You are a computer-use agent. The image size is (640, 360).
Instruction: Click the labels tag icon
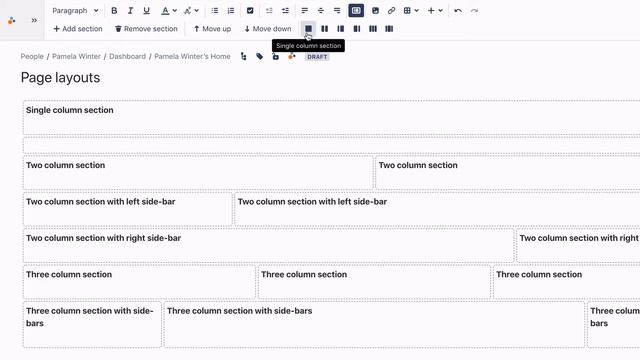(260, 56)
